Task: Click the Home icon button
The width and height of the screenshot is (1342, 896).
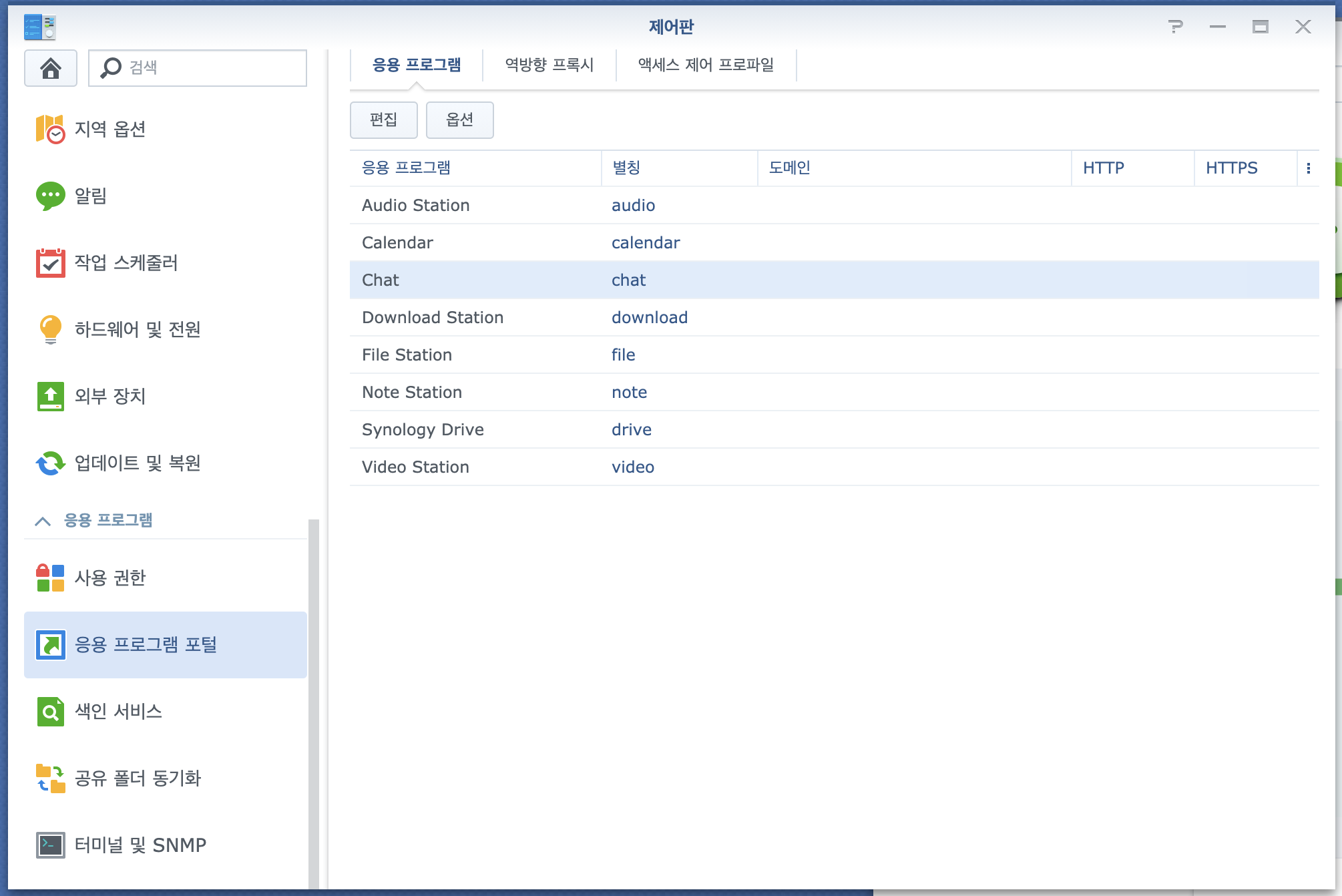Action: [x=51, y=68]
